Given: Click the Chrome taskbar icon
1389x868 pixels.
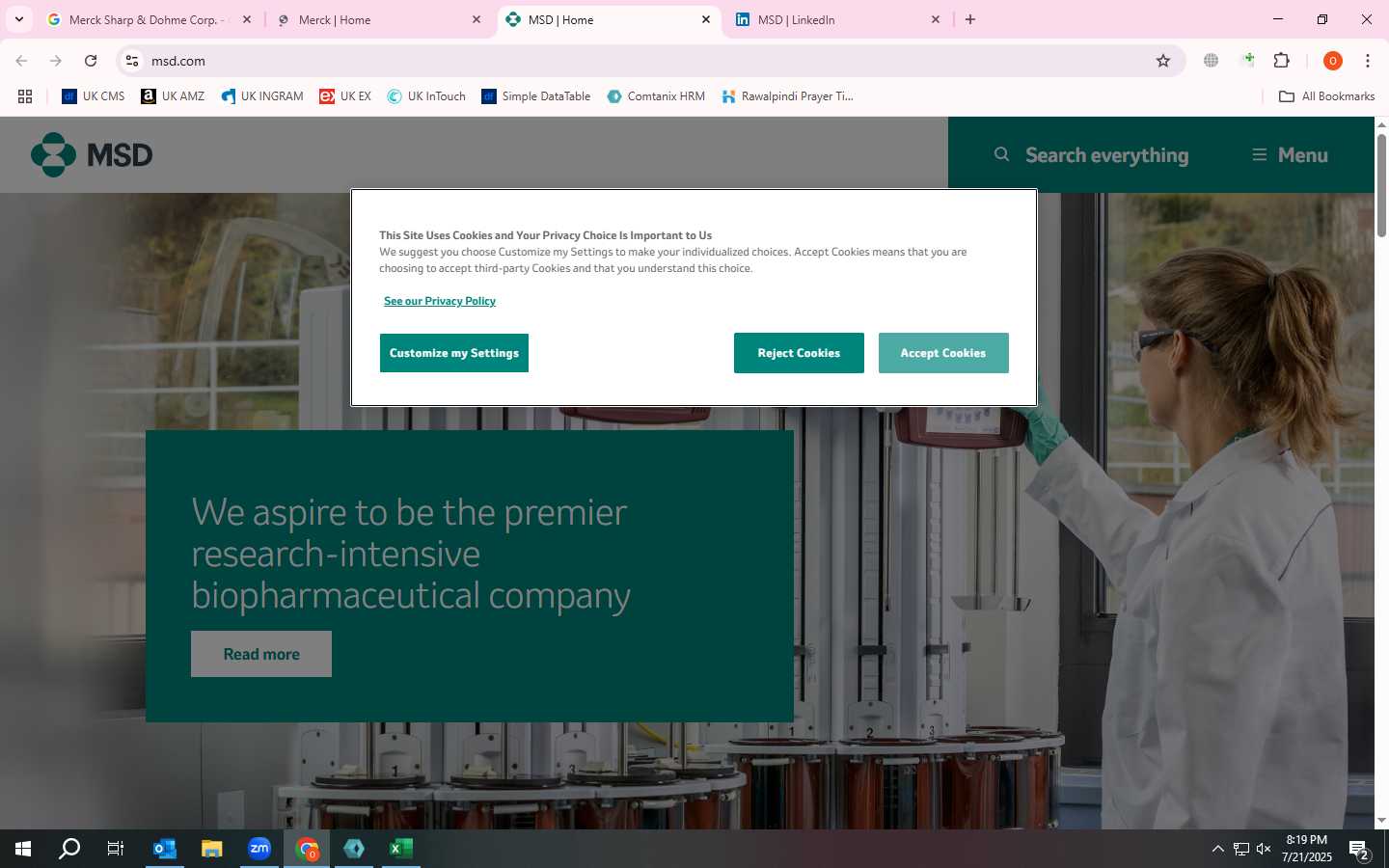Looking at the screenshot, I should pyautogui.click(x=307, y=849).
